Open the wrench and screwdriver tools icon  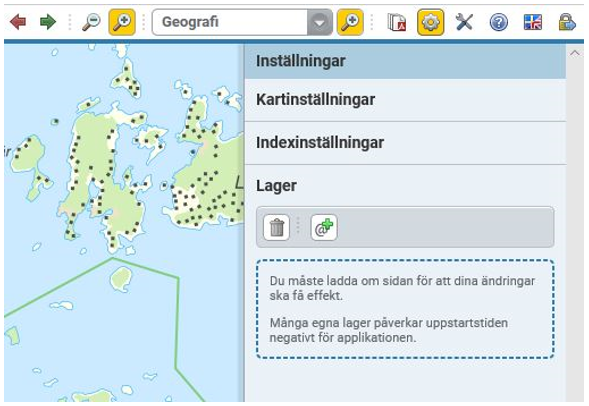pyautogui.click(x=464, y=22)
